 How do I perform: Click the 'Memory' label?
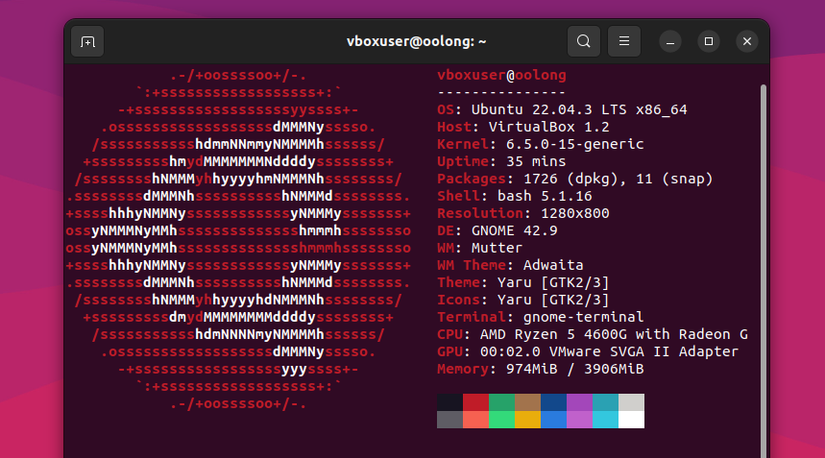[463, 369]
